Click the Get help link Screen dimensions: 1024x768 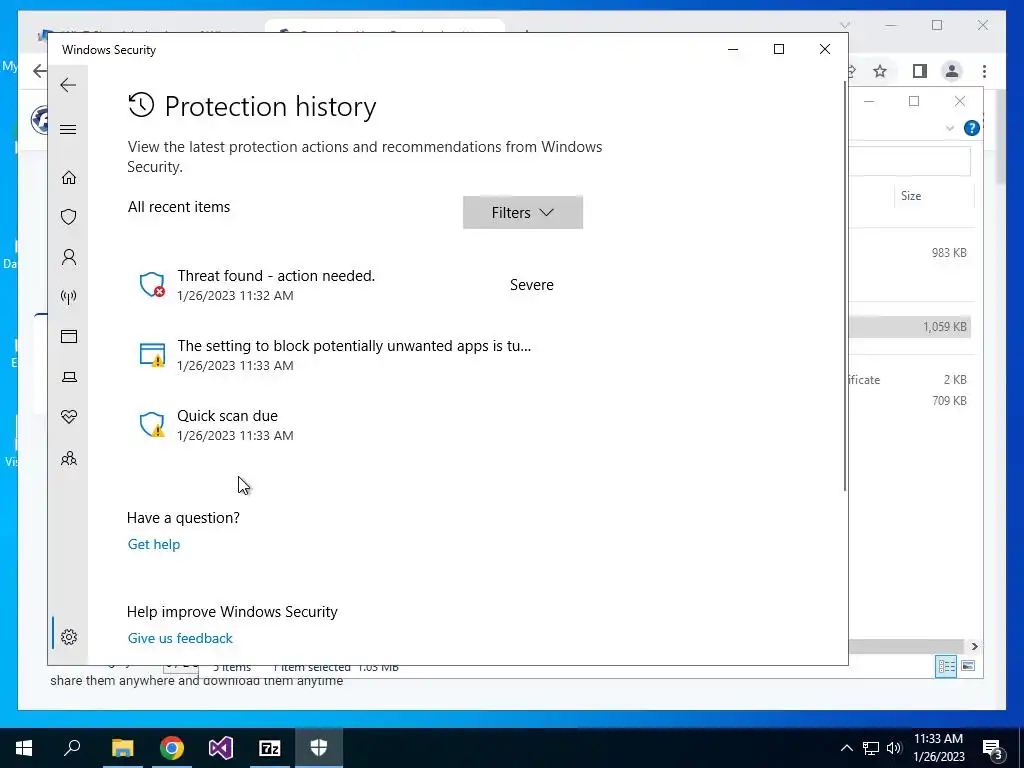[153, 544]
